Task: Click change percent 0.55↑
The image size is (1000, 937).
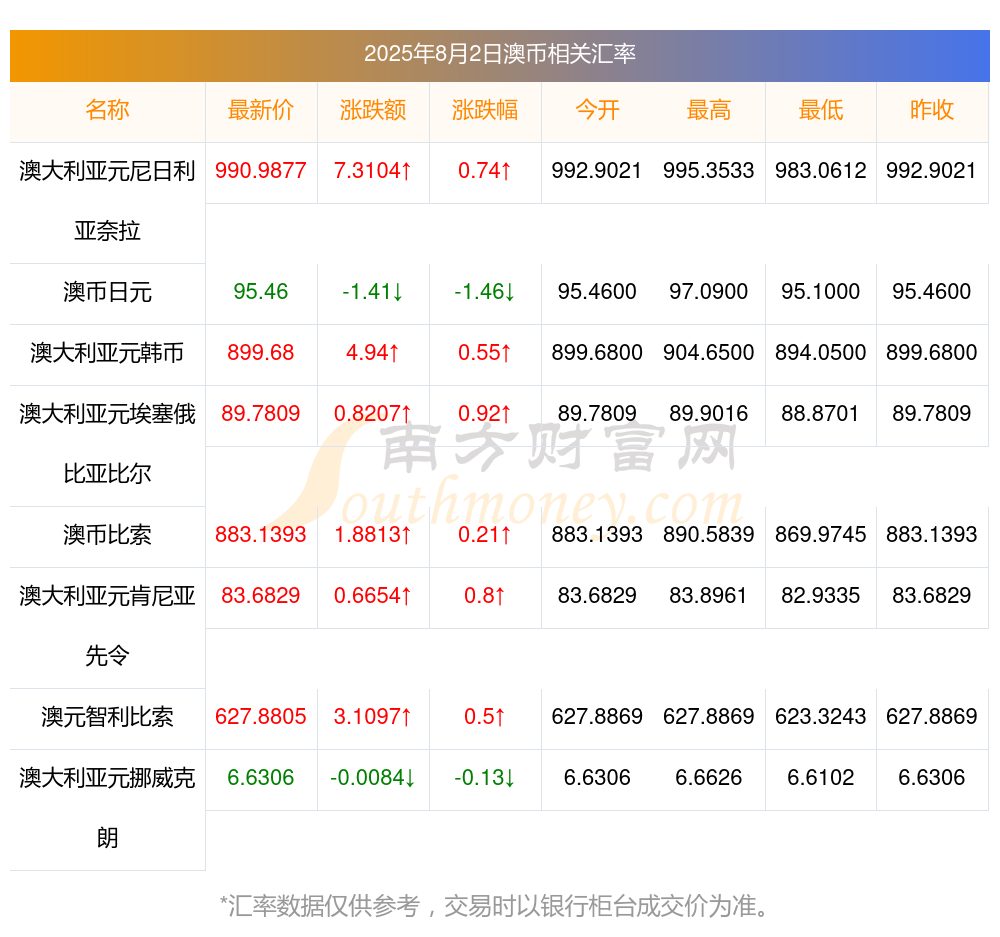Action: pos(485,353)
